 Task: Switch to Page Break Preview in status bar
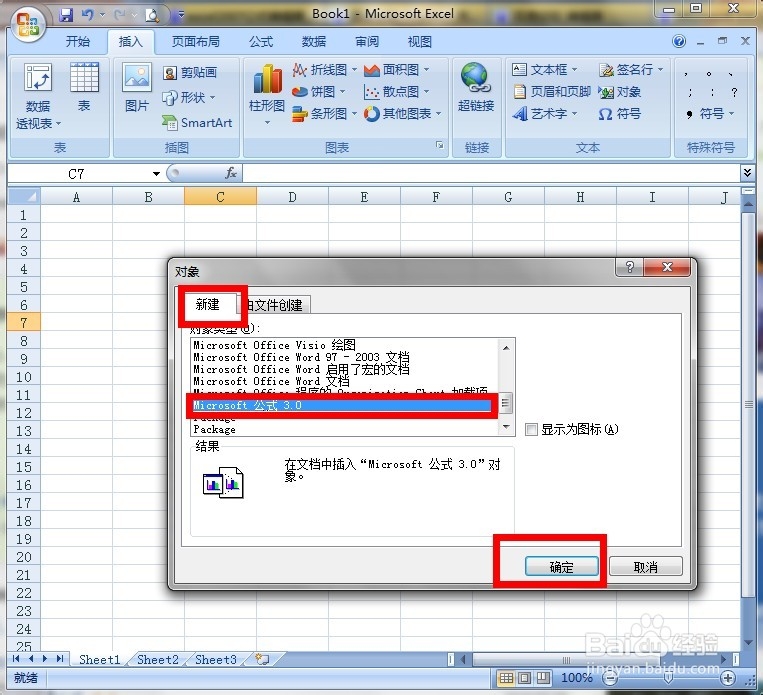(543, 677)
